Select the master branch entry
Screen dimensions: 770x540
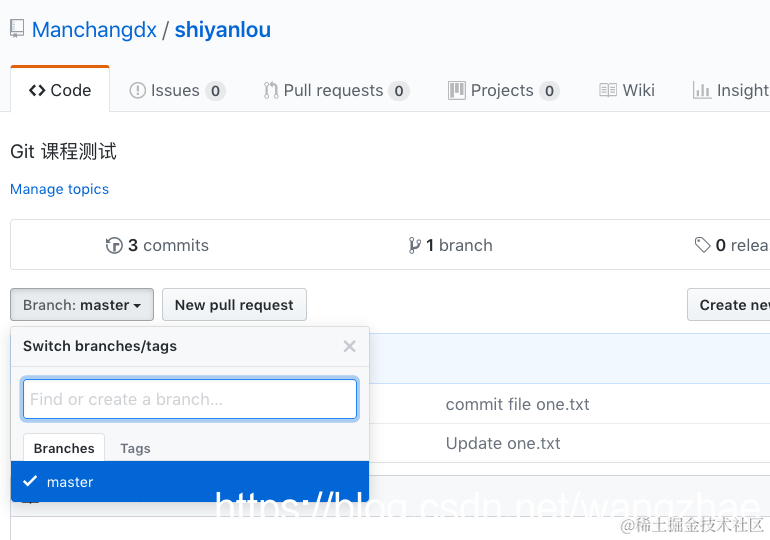point(190,482)
